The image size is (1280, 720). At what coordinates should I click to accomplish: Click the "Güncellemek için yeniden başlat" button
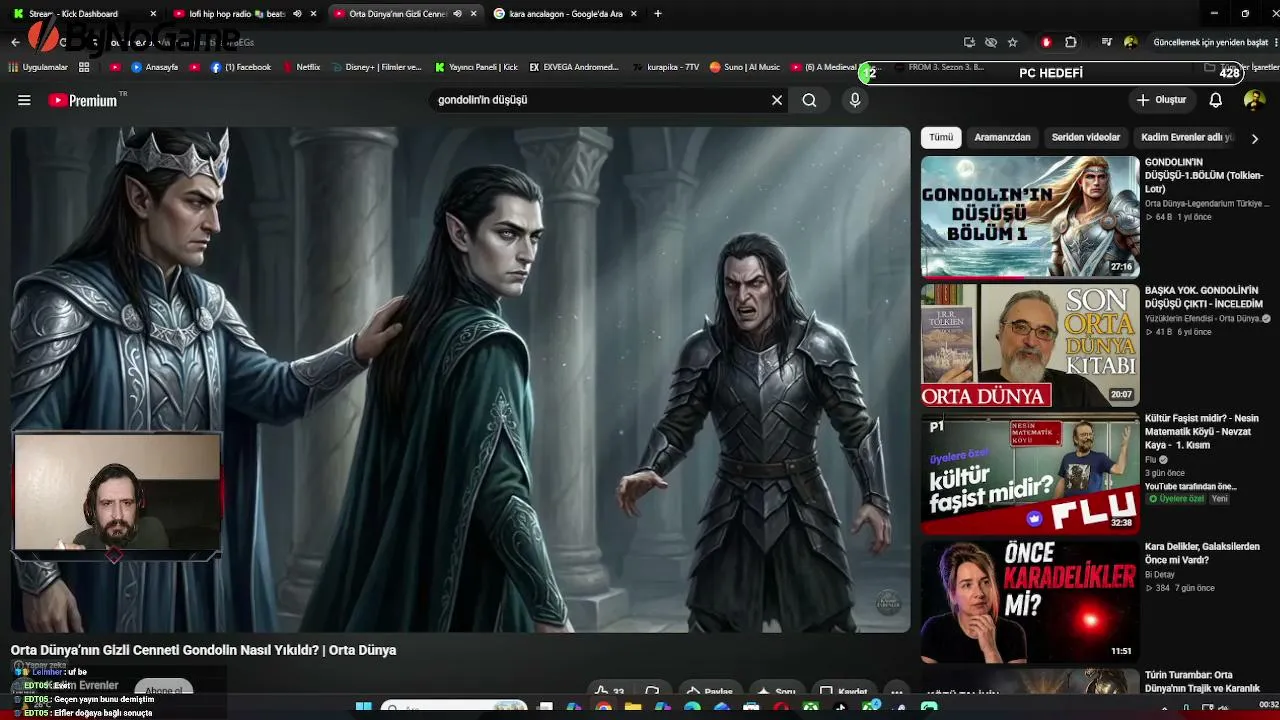1210,42
